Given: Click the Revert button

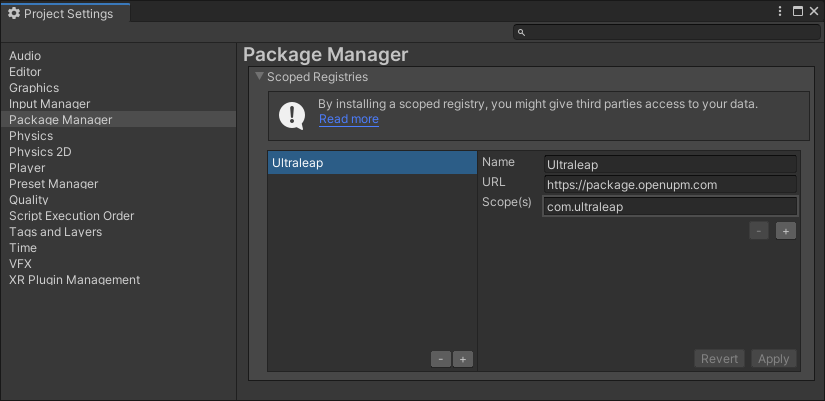Looking at the screenshot, I should click(x=719, y=359).
